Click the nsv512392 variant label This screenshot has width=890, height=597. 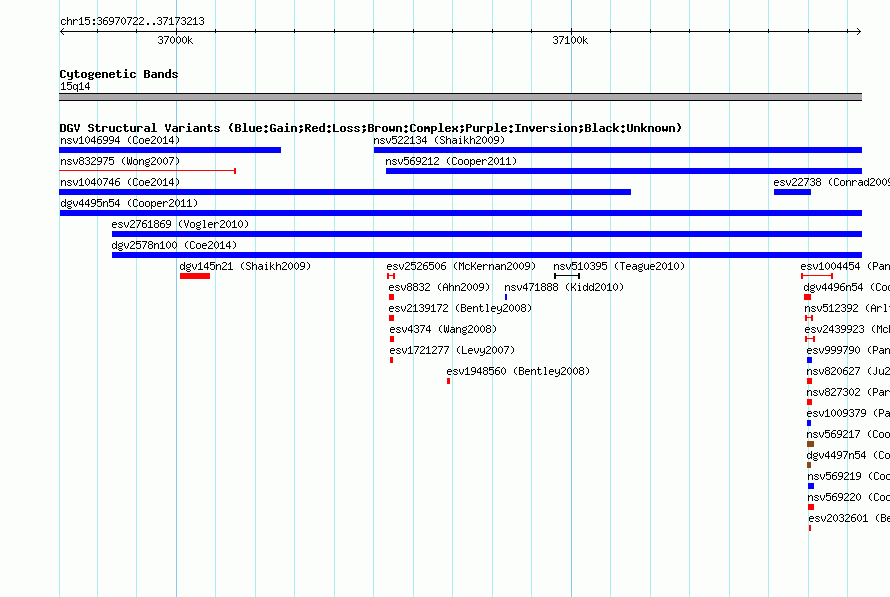click(x=847, y=308)
